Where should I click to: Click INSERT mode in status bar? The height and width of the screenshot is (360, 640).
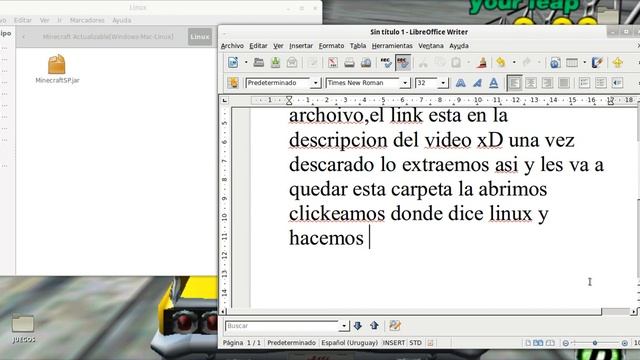tap(393, 343)
